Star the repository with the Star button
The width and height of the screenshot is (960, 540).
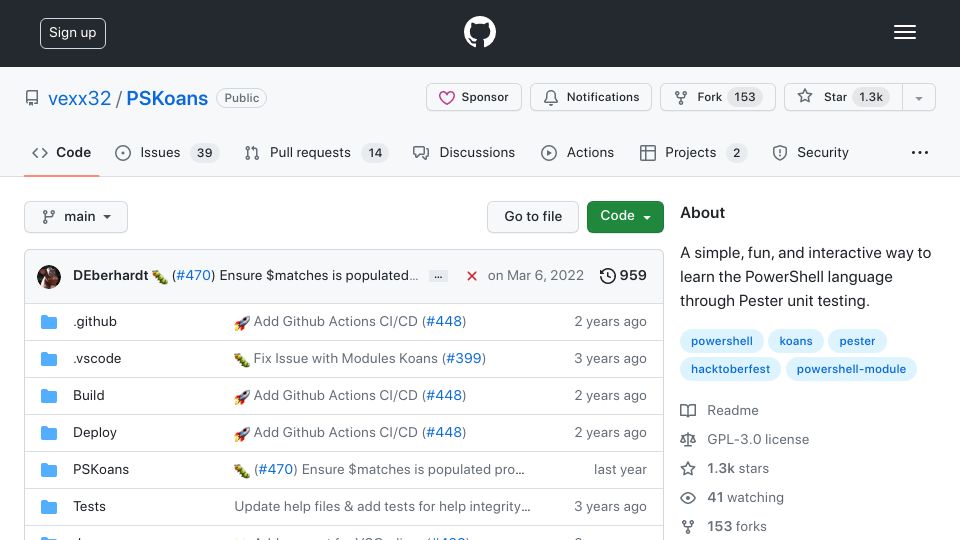(843, 97)
